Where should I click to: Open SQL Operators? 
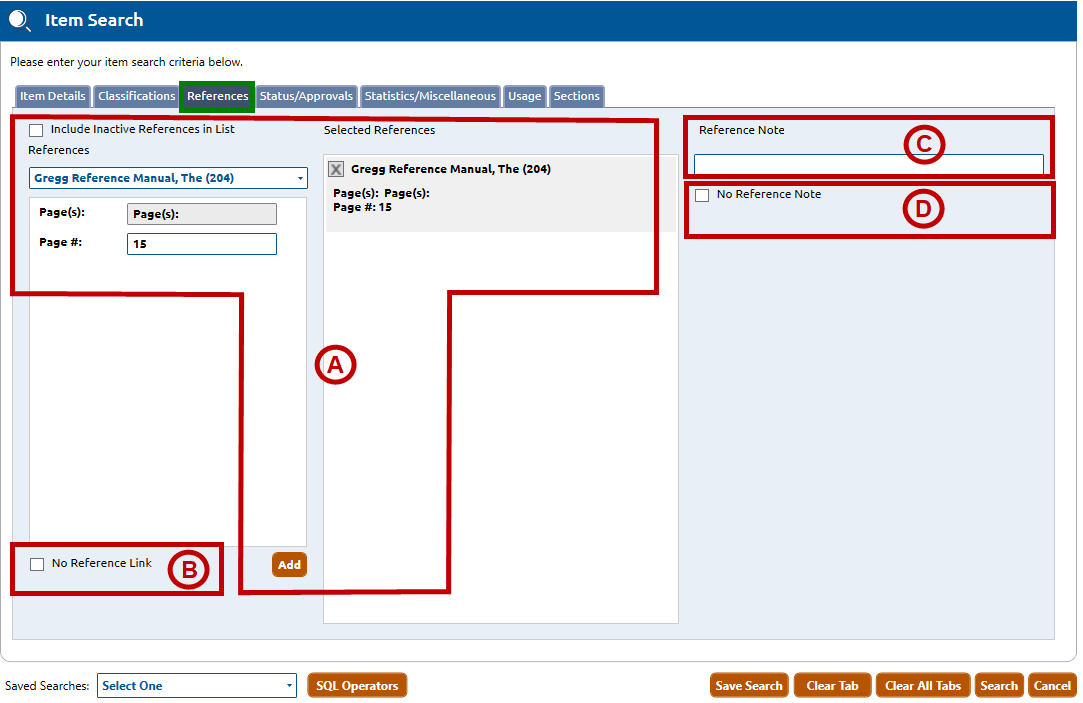(357, 686)
